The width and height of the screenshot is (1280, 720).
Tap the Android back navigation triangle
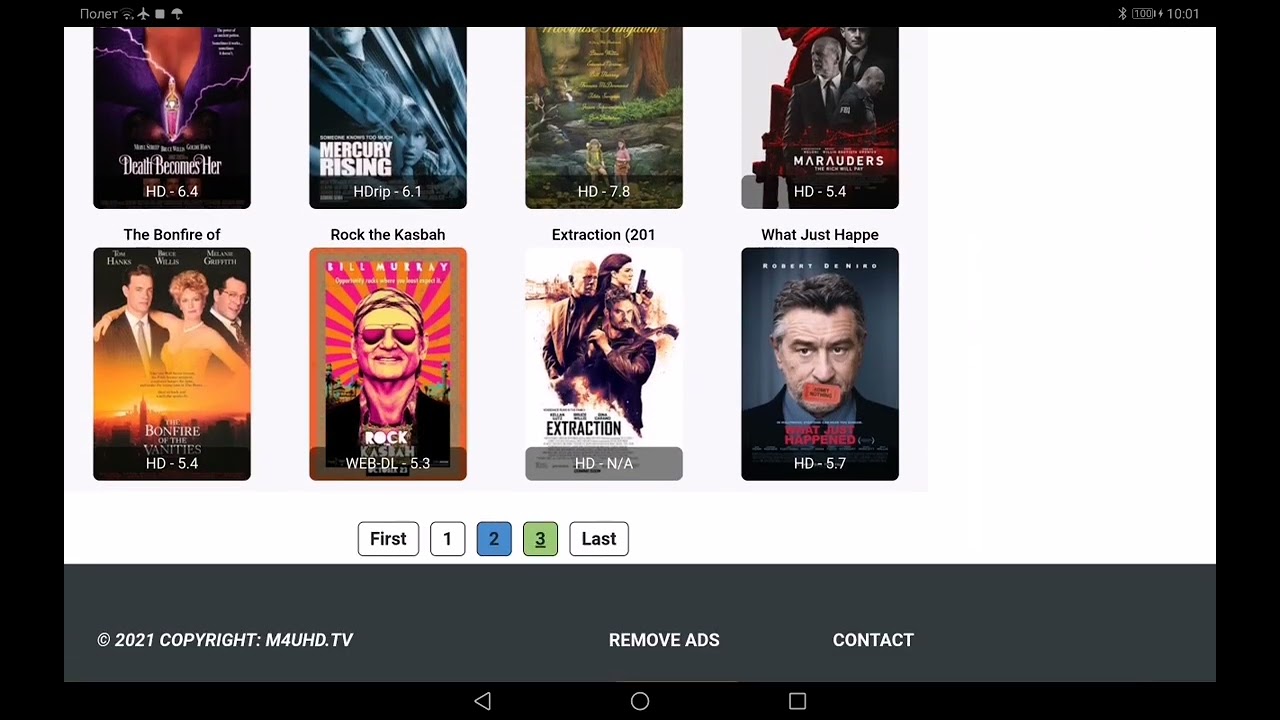[x=483, y=701]
